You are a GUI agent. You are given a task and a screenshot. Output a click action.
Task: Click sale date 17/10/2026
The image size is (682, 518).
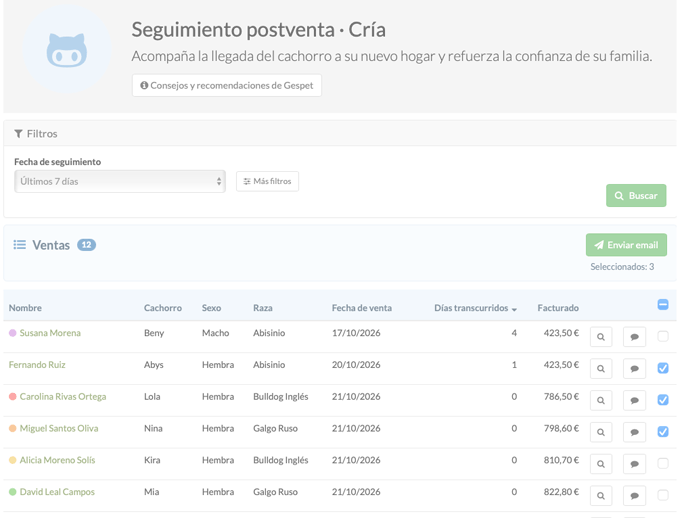[356, 333]
